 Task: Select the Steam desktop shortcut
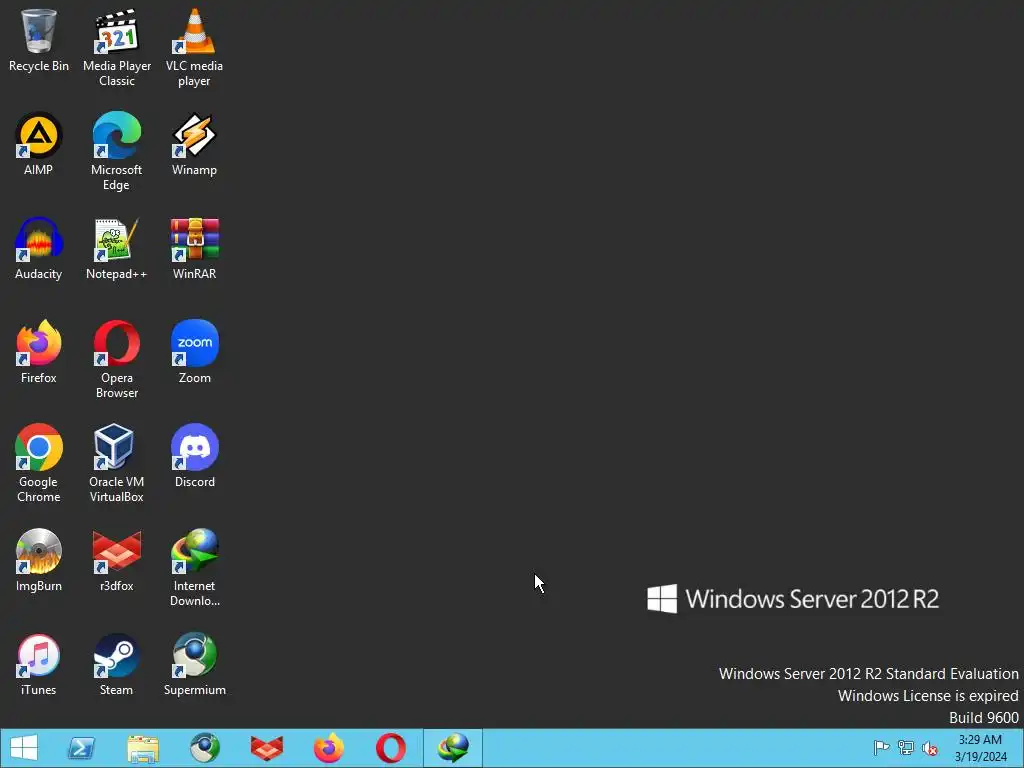point(117,664)
